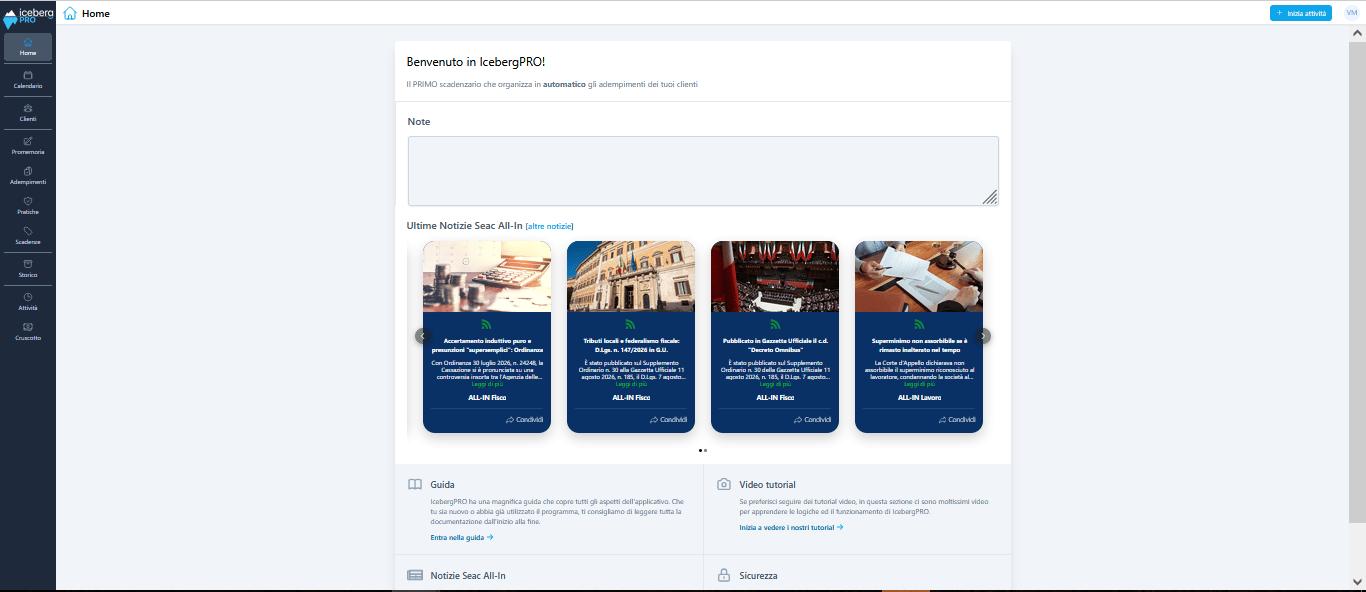Click 'ALL-IN Fisco' label on Decreto Omnibus card

click(775, 397)
